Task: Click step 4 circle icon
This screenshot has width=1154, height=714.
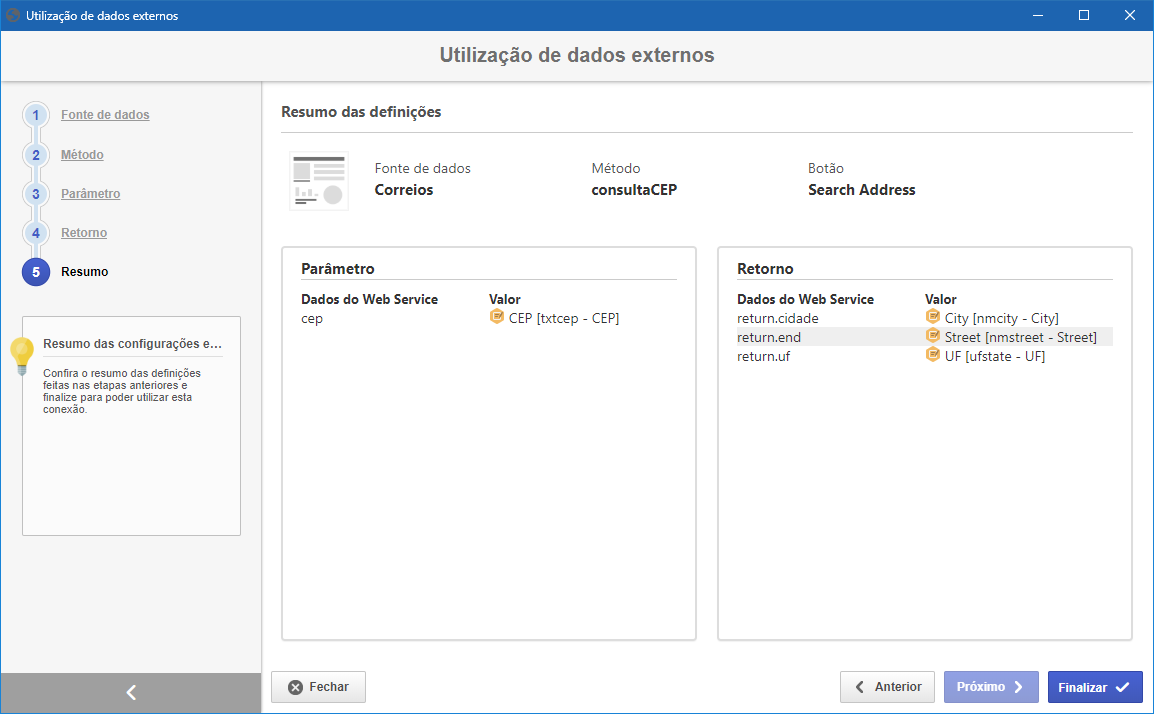Action: click(x=35, y=233)
